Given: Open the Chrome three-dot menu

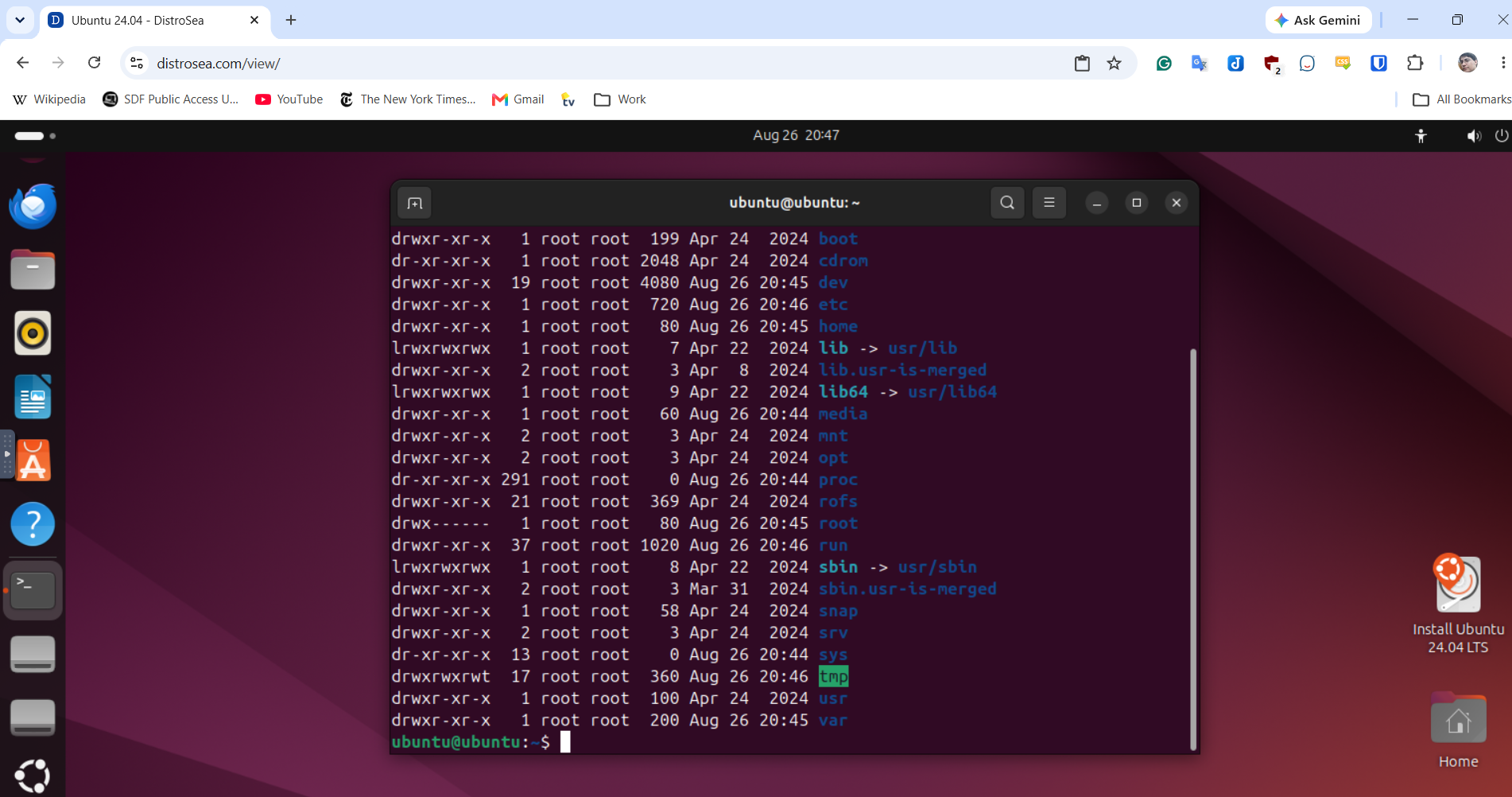Looking at the screenshot, I should coord(1502,63).
